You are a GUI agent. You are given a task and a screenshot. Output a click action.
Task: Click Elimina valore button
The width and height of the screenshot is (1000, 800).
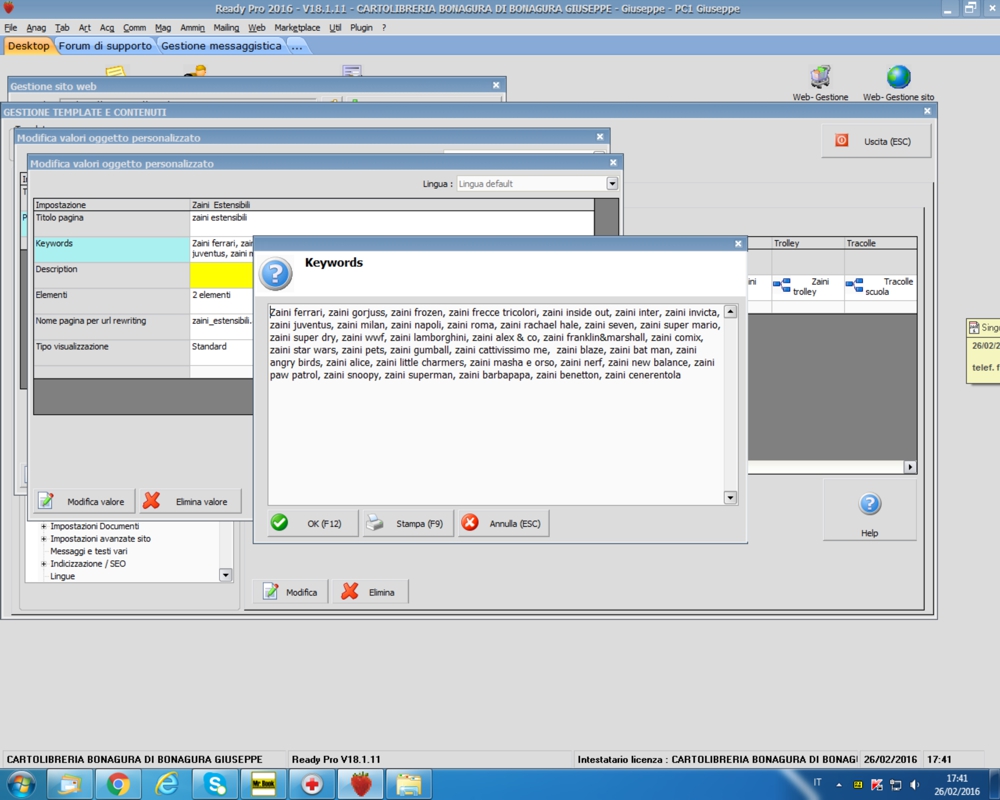(191, 501)
